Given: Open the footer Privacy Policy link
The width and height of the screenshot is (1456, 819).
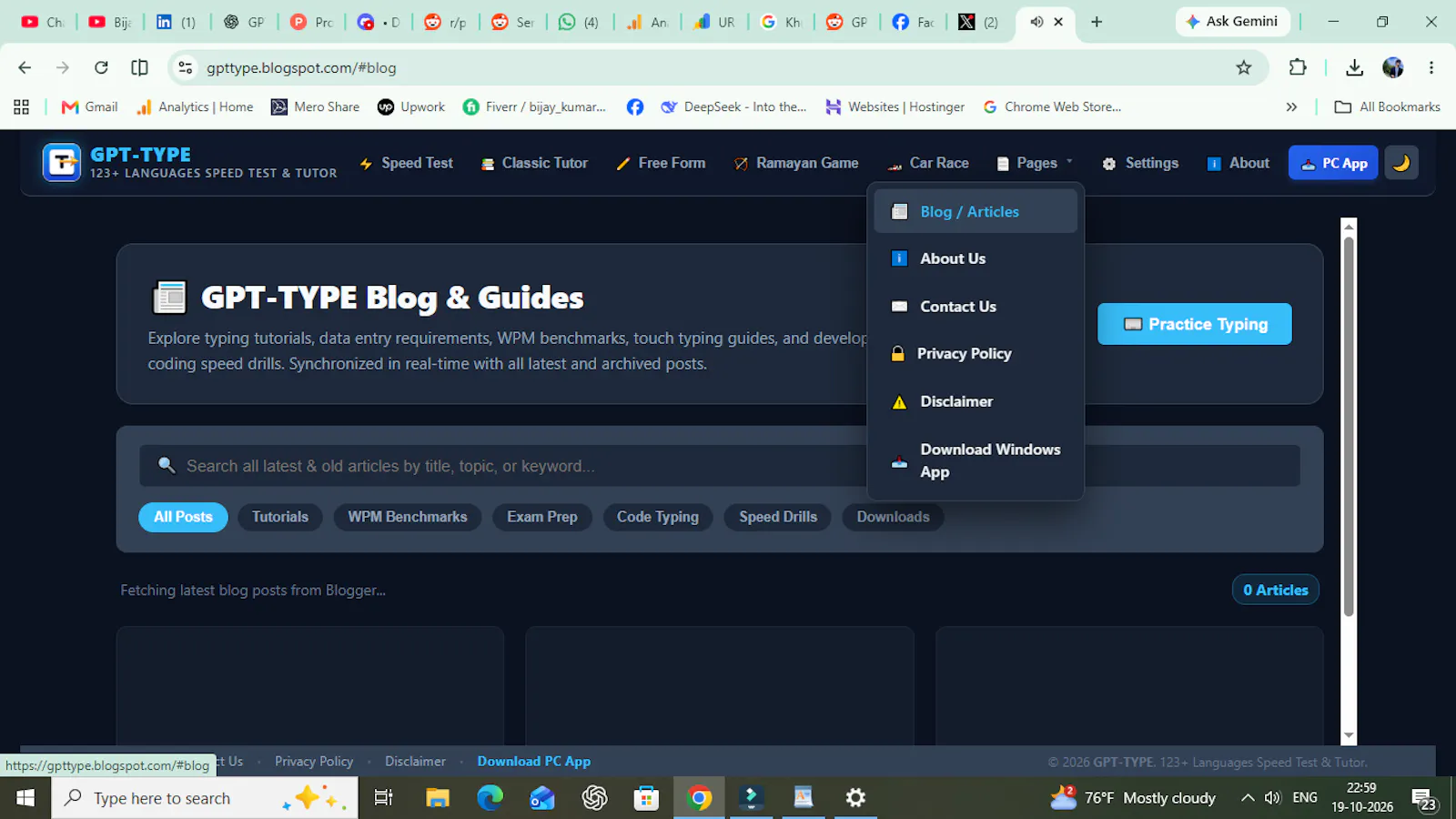Looking at the screenshot, I should 314,762.
